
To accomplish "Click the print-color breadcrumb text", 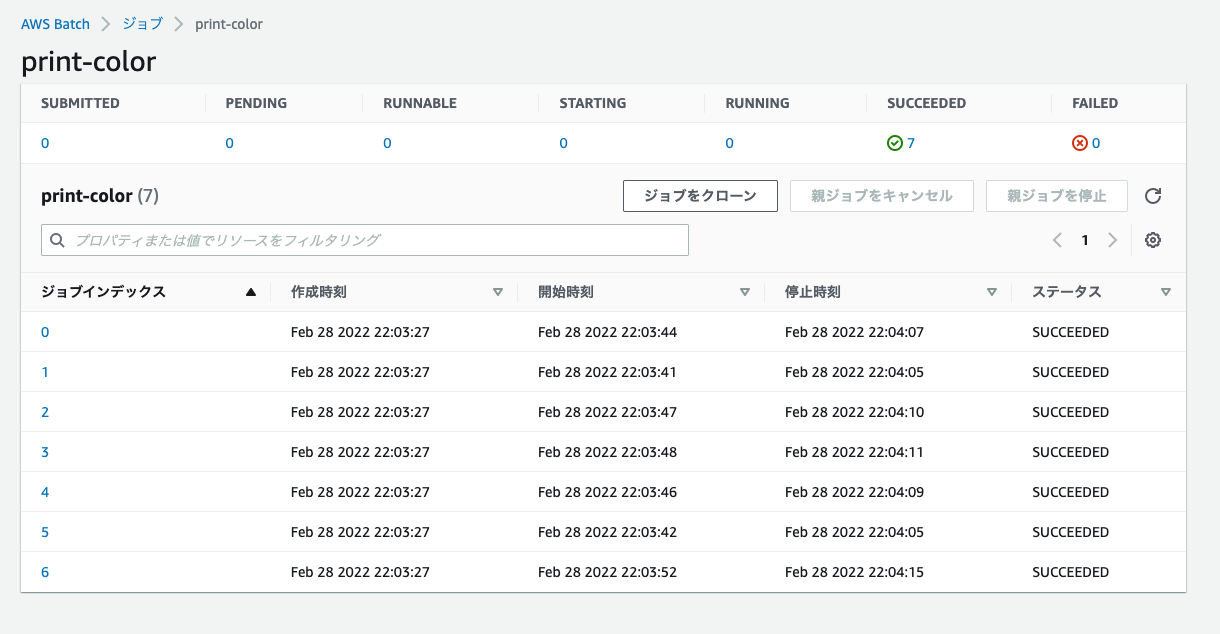I will [229, 24].
